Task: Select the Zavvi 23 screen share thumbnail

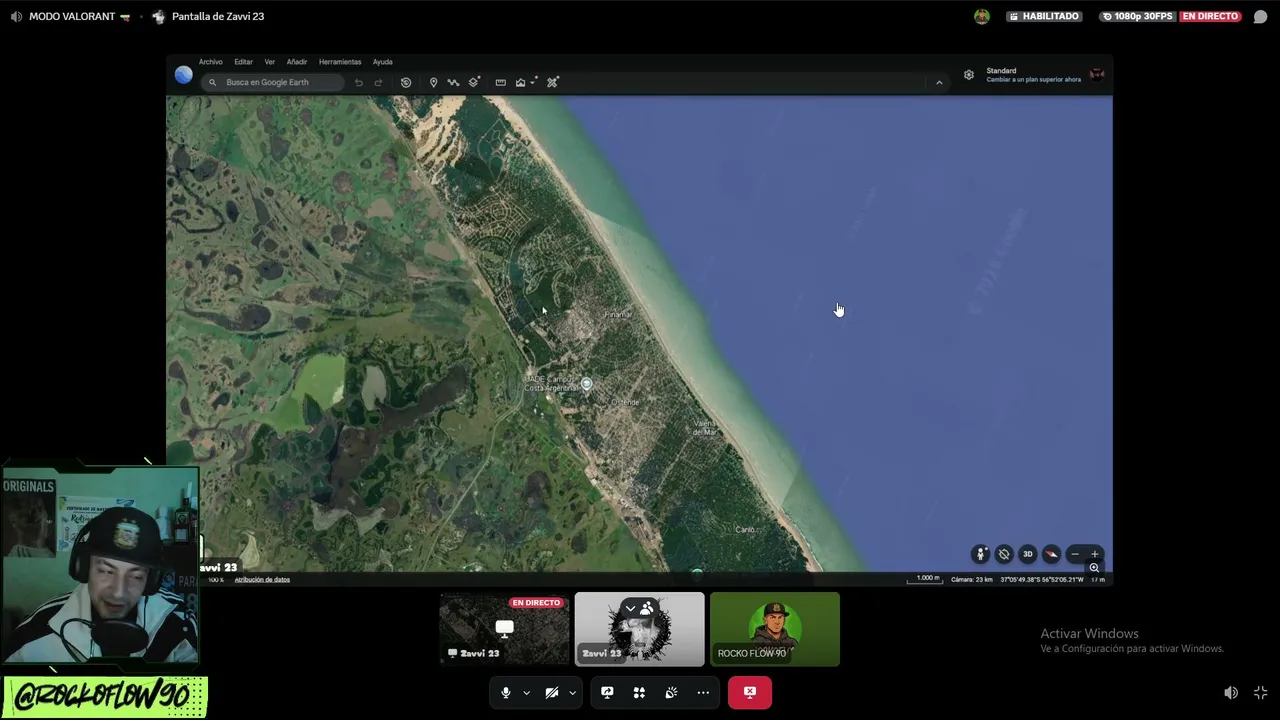Action: [505, 629]
